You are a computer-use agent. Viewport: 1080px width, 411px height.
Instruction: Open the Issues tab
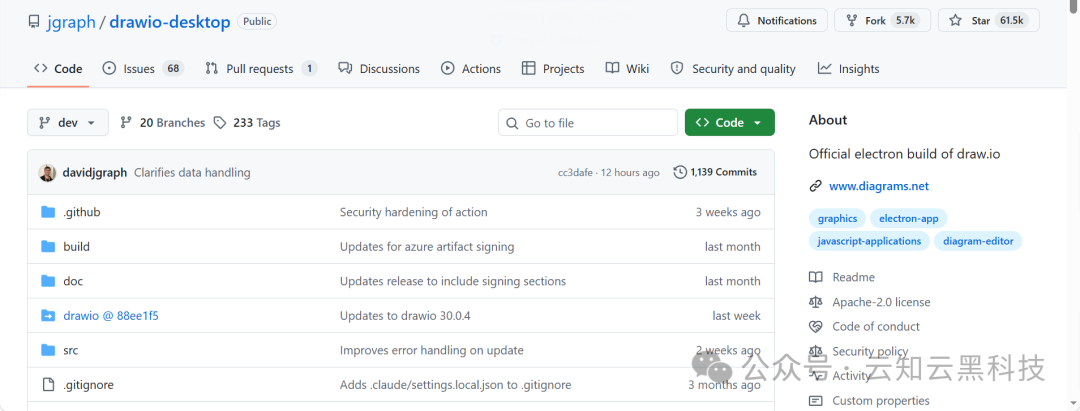pos(143,69)
